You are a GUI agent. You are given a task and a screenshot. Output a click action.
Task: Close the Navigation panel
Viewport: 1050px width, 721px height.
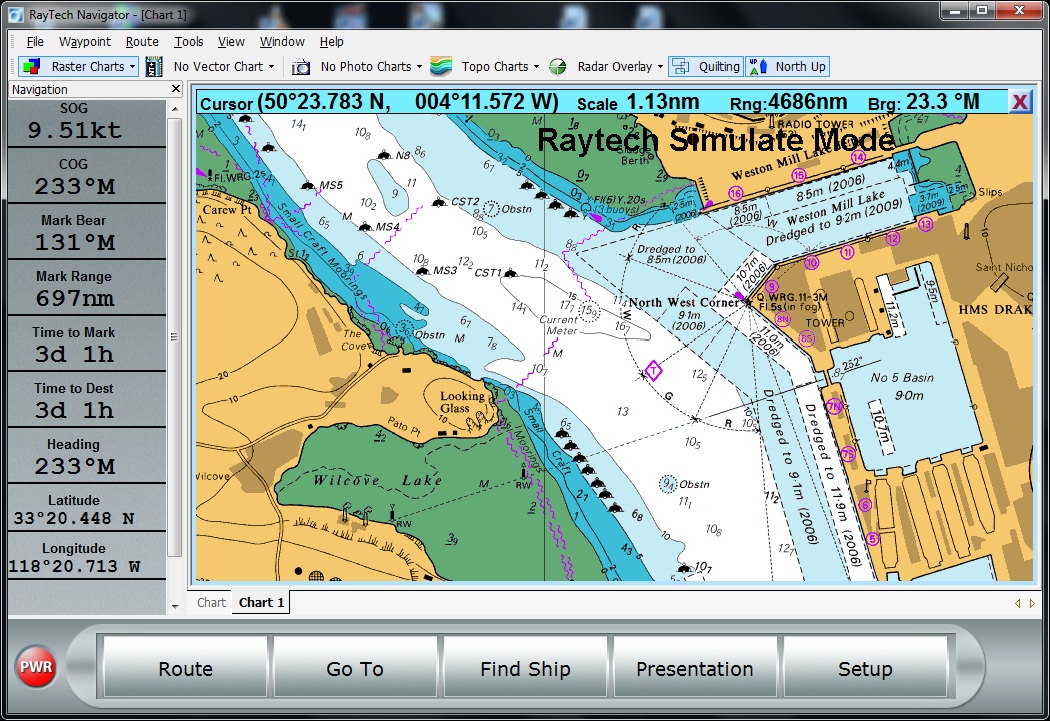coord(175,88)
